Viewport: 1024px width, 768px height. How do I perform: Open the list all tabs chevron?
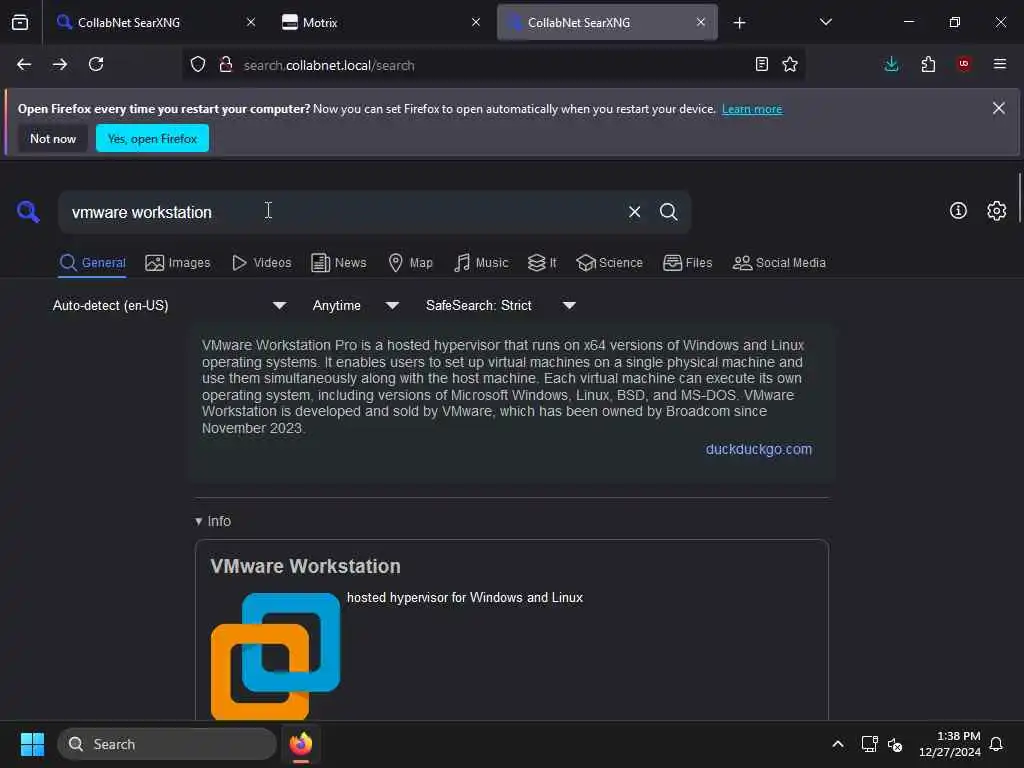pos(825,22)
